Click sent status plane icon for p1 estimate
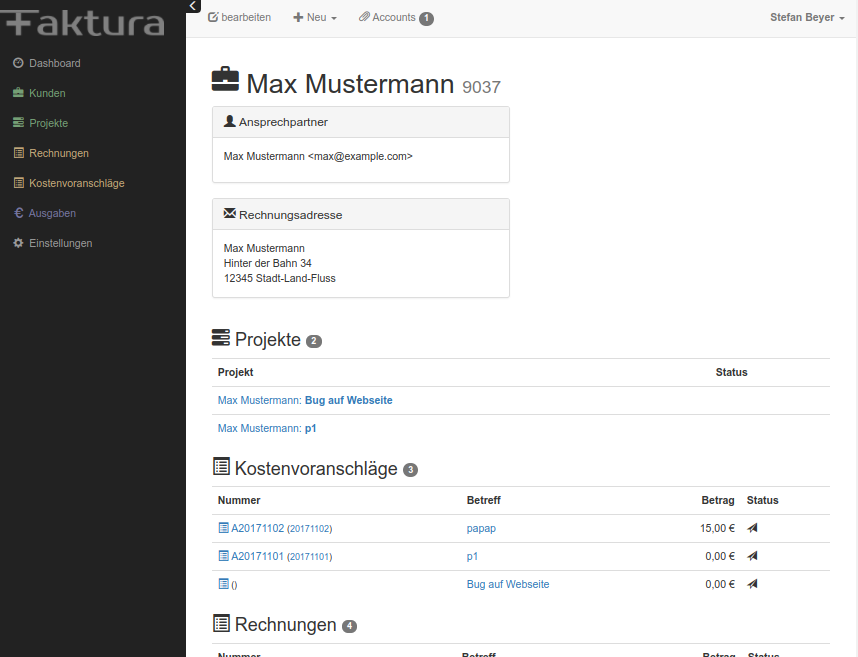Screen dimensions: 858x657 (x=752, y=556)
